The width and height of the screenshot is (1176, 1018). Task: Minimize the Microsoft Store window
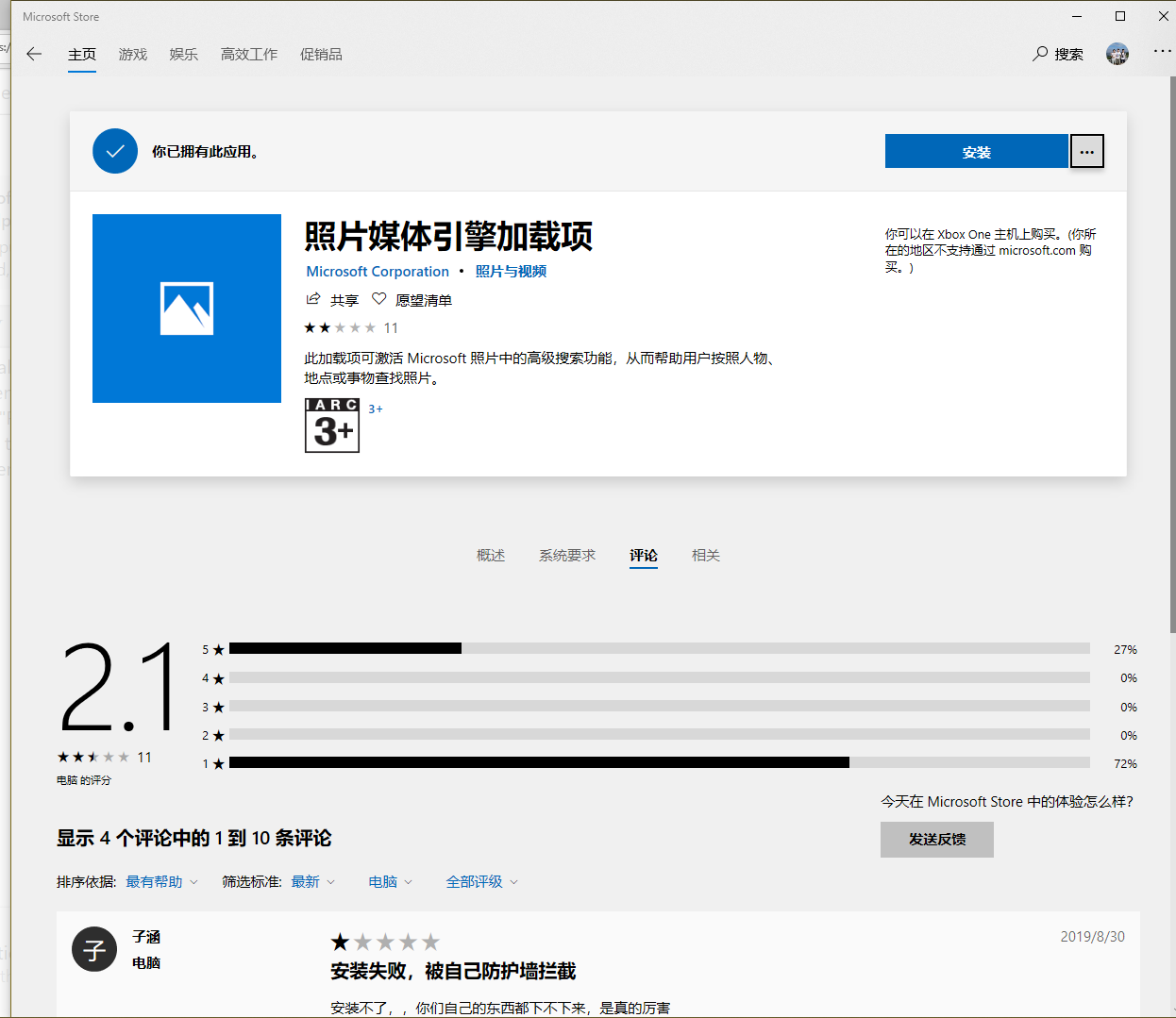tap(1077, 16)
